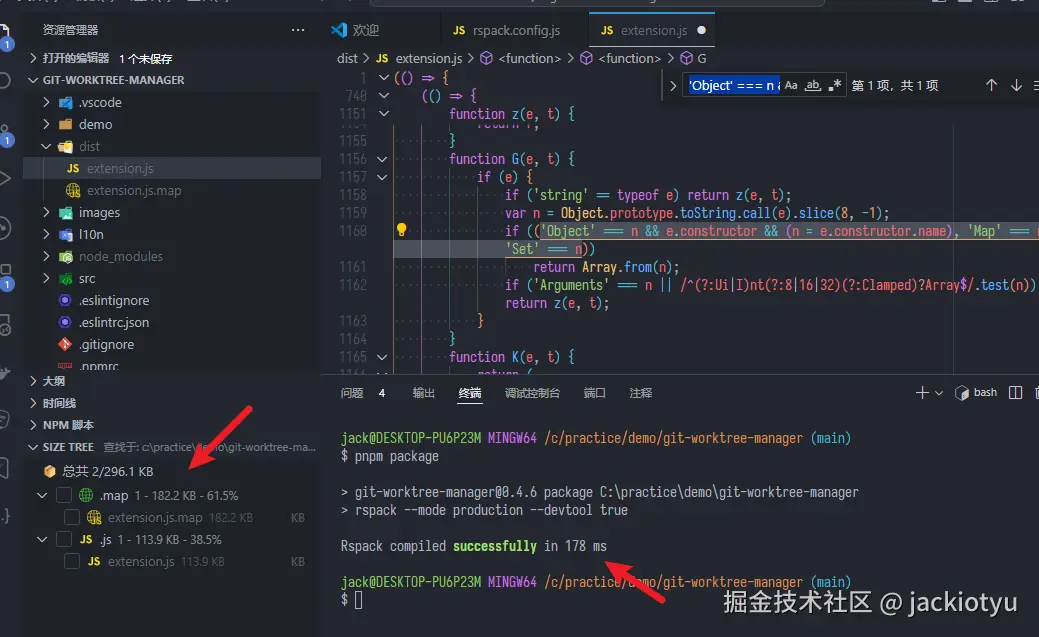Go to next match arrow
The height and width of the screenshot is (637, 1039).
[1016, 85]
